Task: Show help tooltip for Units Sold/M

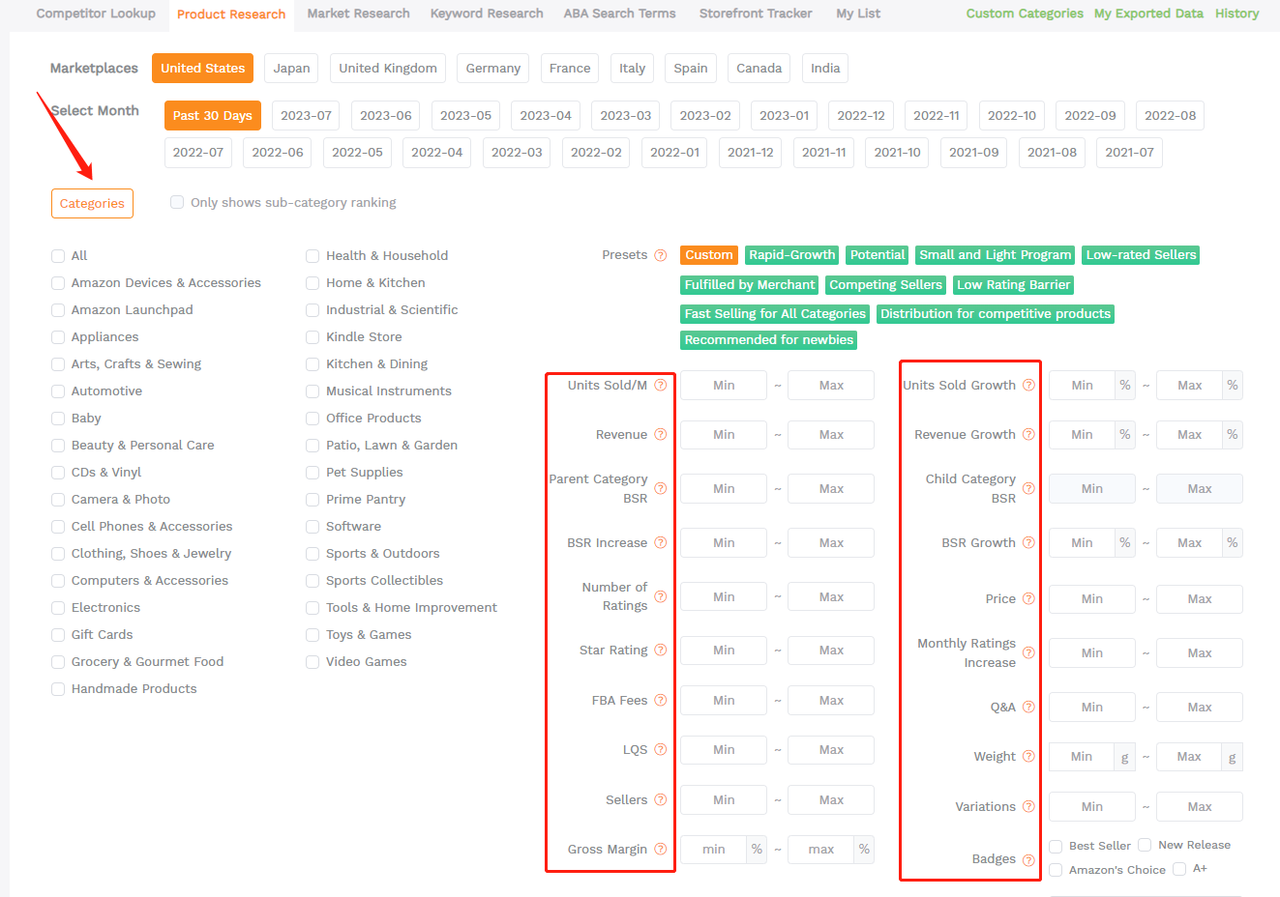Action: [x=660, y=385]
